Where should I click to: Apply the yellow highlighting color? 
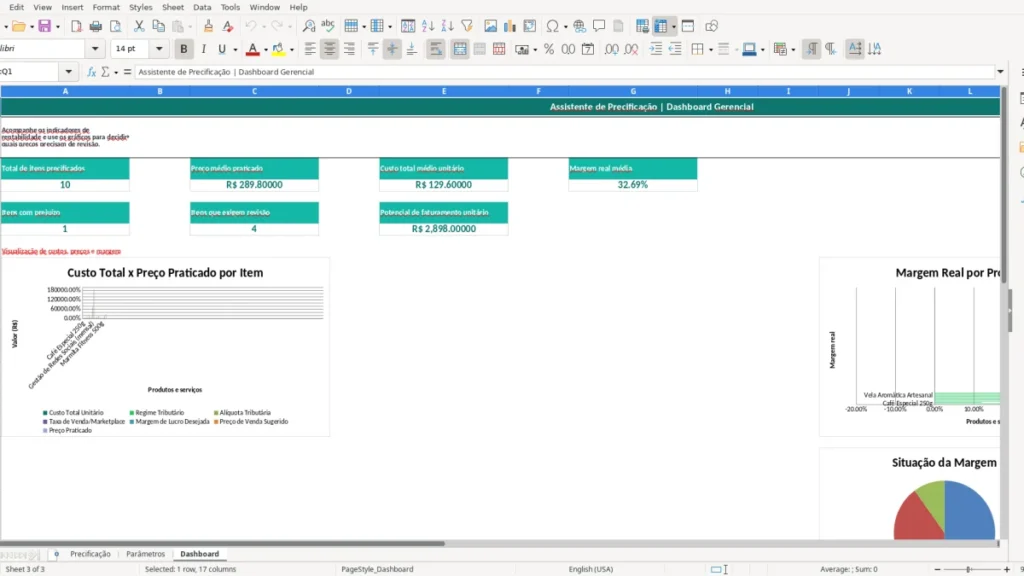[x=278, y=49]
